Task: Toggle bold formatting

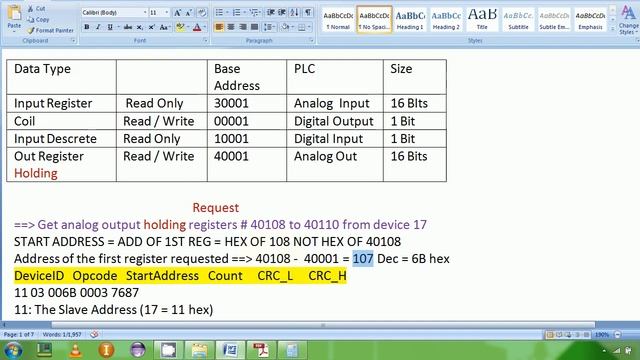Action: [87, 27]
